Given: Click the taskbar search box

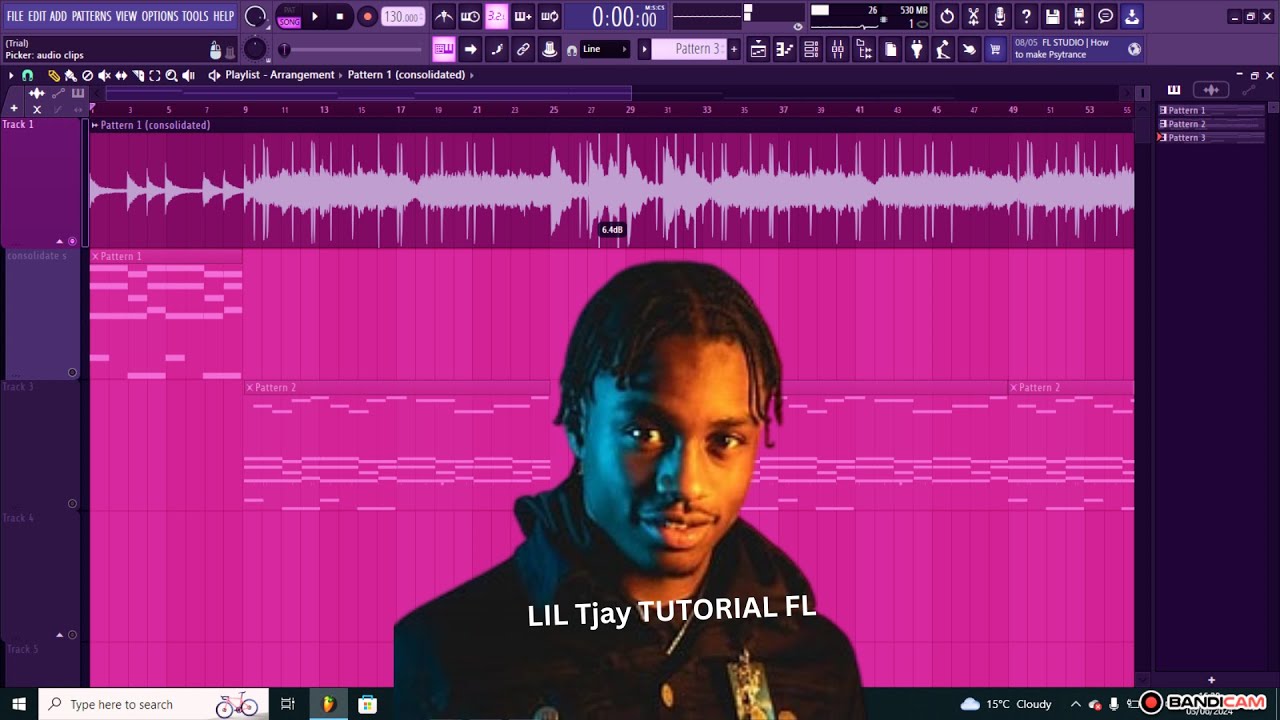Looking at the screenshot, I should coord(153,704).
